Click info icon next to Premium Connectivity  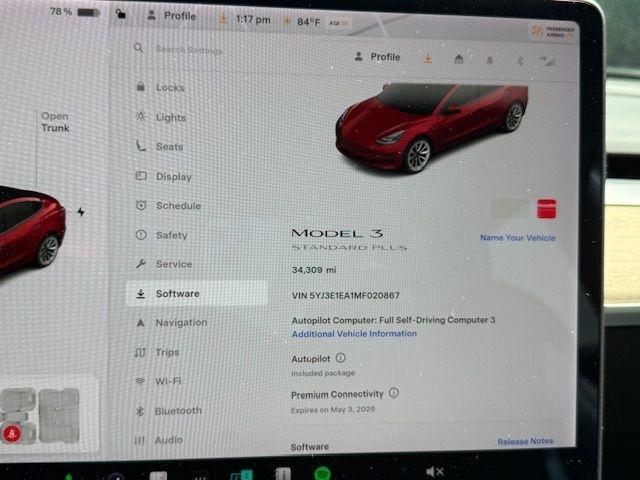tap(393, 393)
